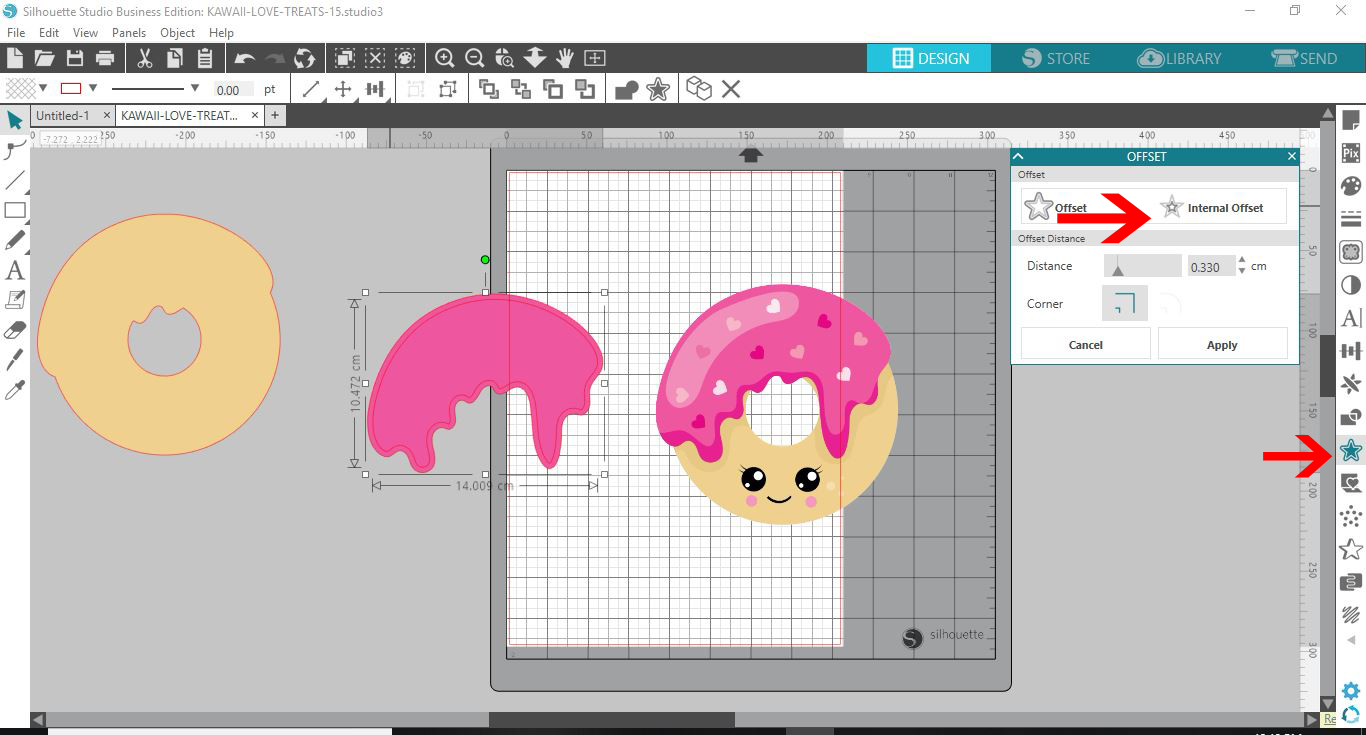Open the Fill color palette panel

point(1351,186)
